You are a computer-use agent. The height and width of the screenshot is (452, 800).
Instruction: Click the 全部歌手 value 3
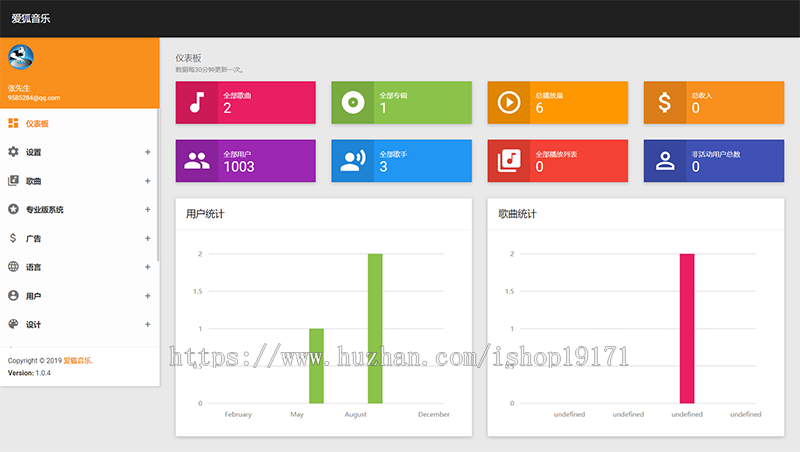point(383,167)
